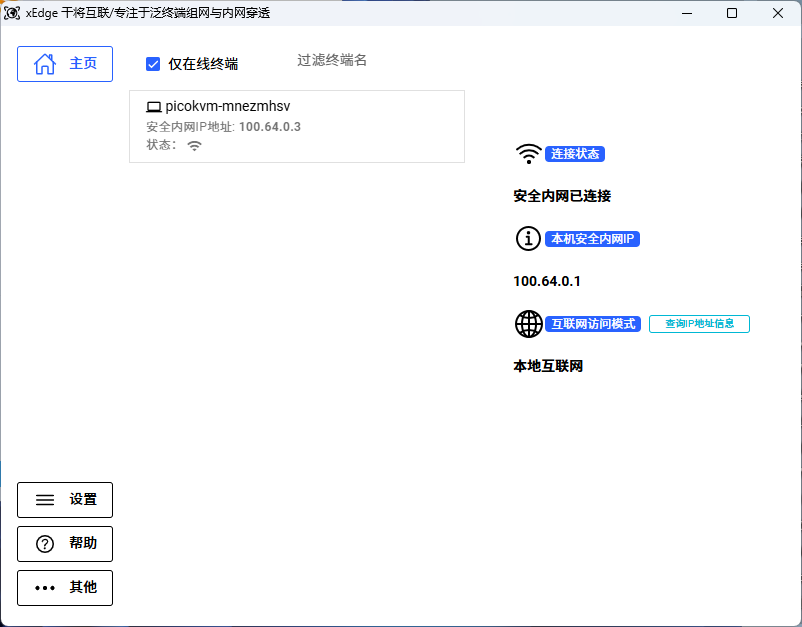Click the xEdge app logo in title bar
The height and width of the screenshot is (627, 802).
tap(13, 13)
